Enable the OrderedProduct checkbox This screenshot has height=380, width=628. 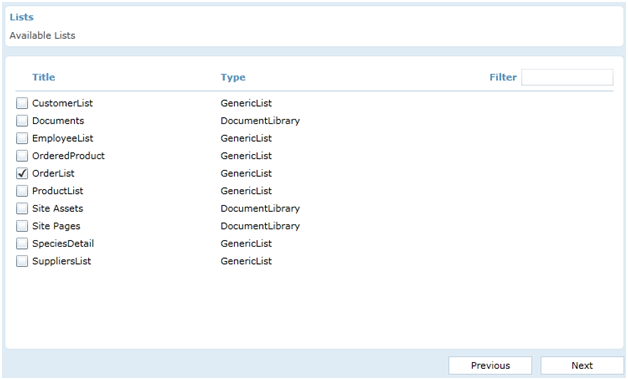point(22,156)
